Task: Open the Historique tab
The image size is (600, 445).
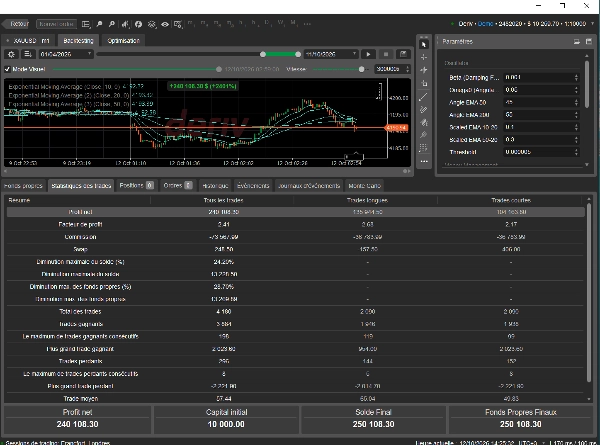Action: coord(215,186)
